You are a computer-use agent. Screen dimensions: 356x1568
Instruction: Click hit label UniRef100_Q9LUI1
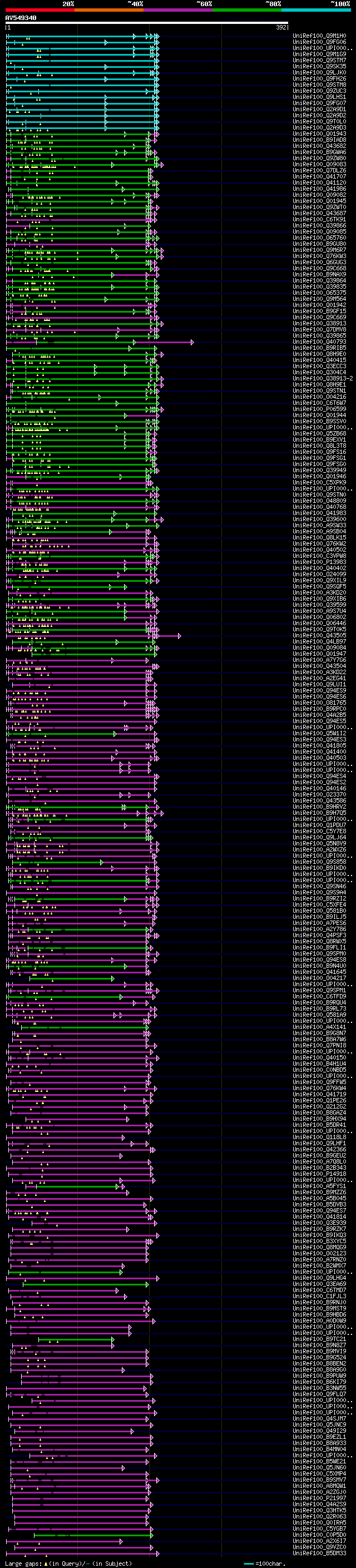[x=319, y=684]
